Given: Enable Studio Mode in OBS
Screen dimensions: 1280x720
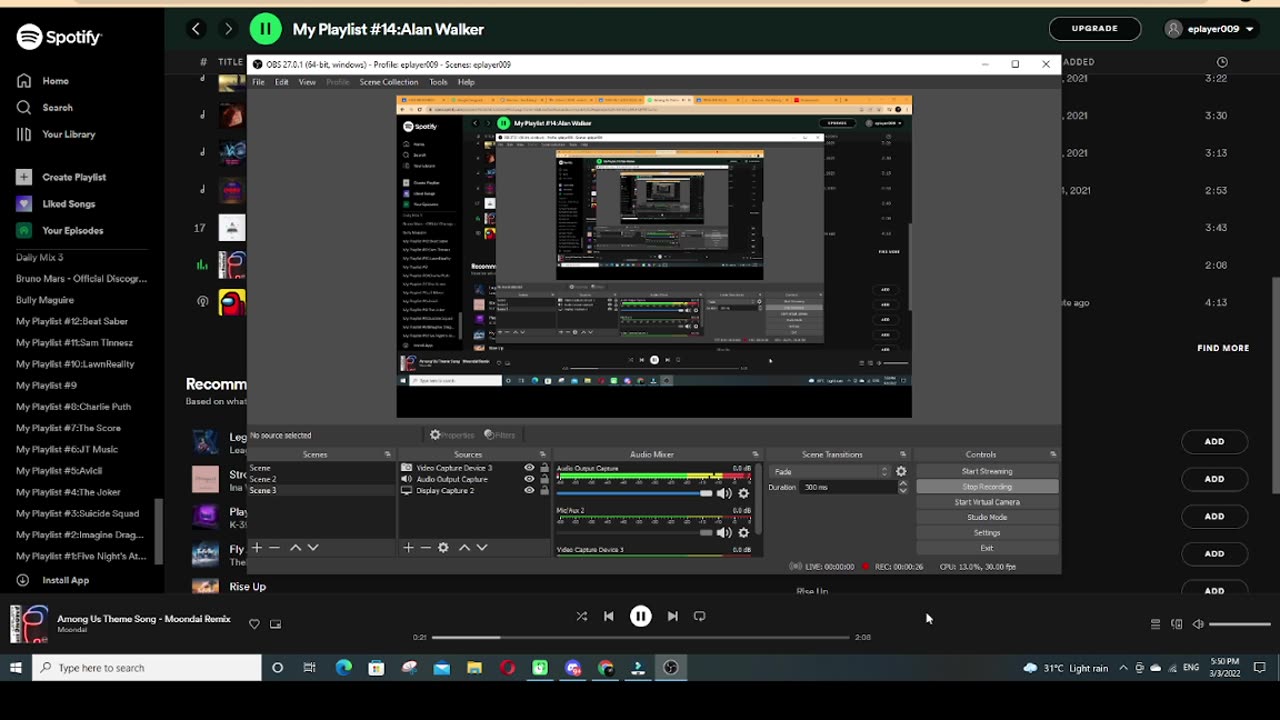Looking at the screenshot, I should click(x=987, y=517).
